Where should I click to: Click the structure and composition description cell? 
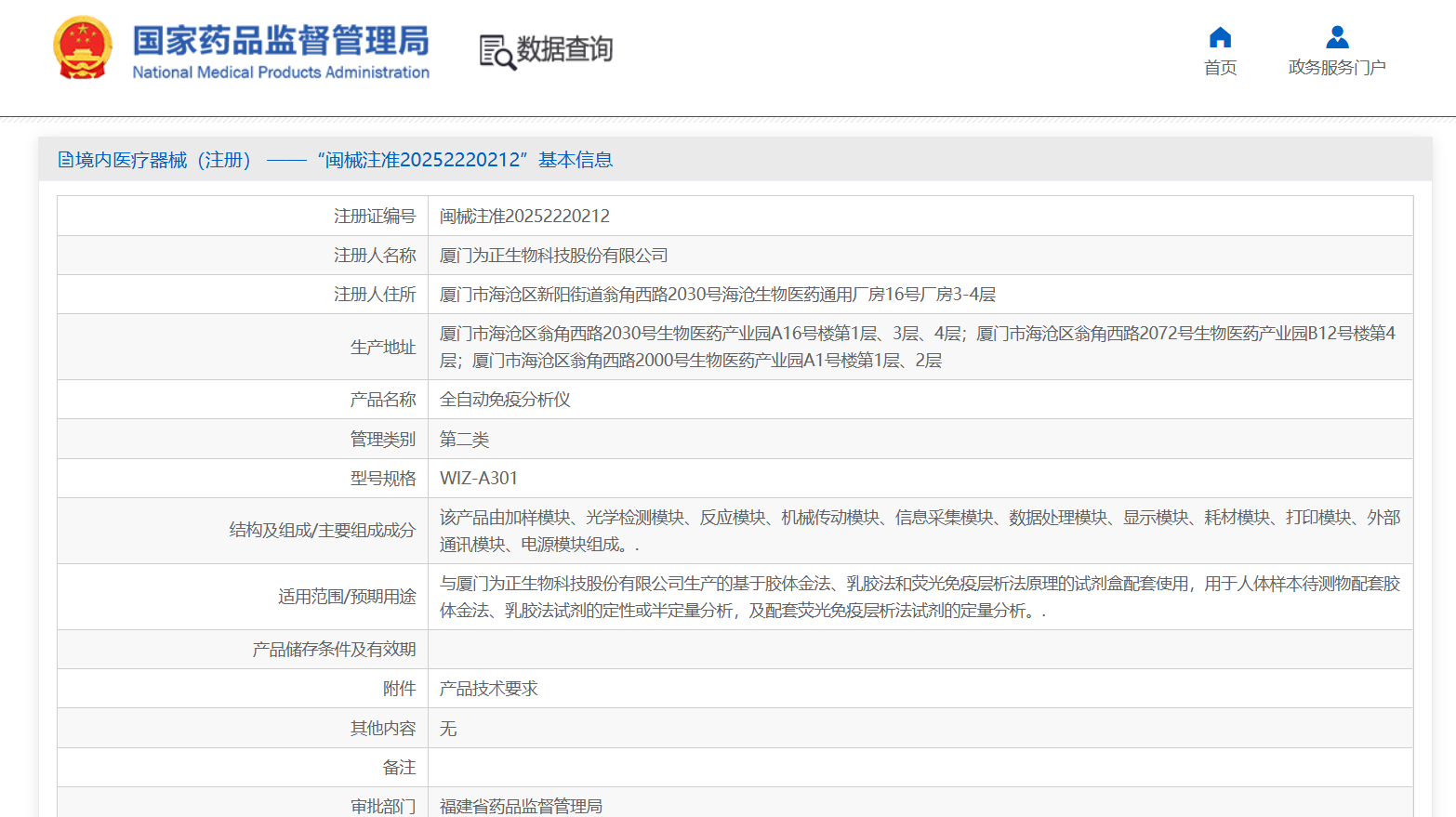[x=920, y=531]
